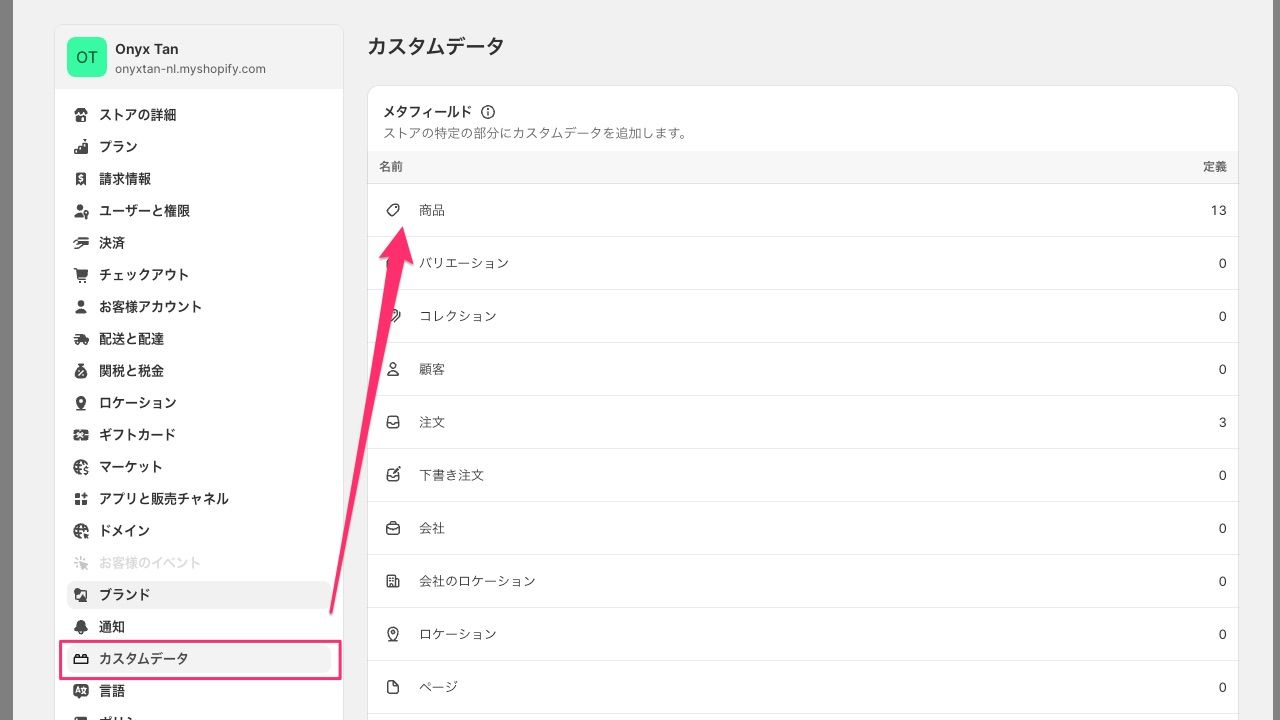Select ドメイン in sidebar

click(199, 531)
